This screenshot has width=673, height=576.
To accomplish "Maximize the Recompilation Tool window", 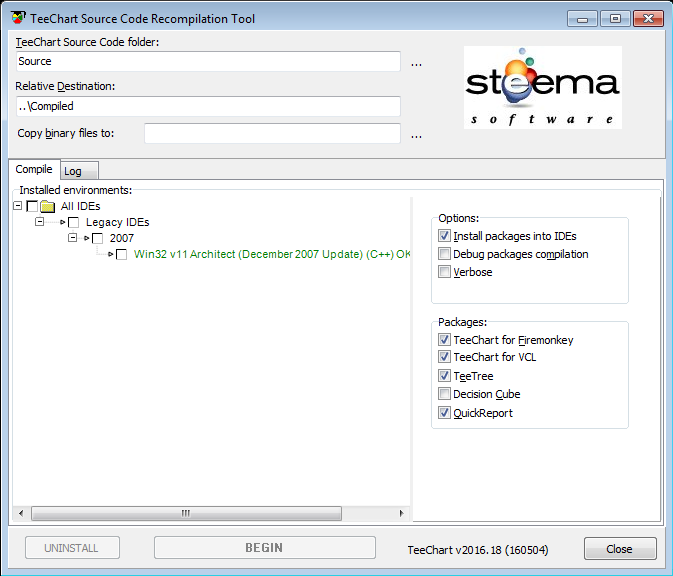I will tap(615, 19).
